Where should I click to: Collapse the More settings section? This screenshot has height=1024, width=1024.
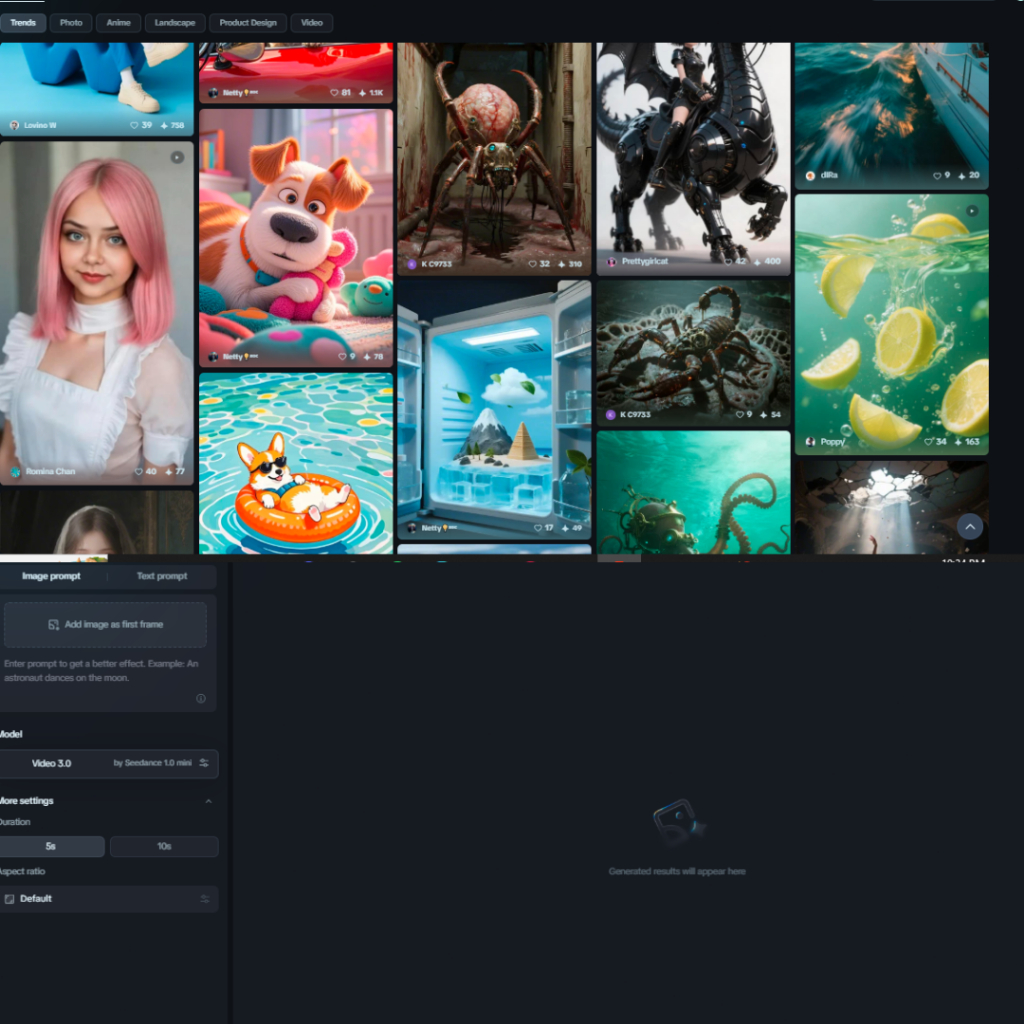(208, 801)
